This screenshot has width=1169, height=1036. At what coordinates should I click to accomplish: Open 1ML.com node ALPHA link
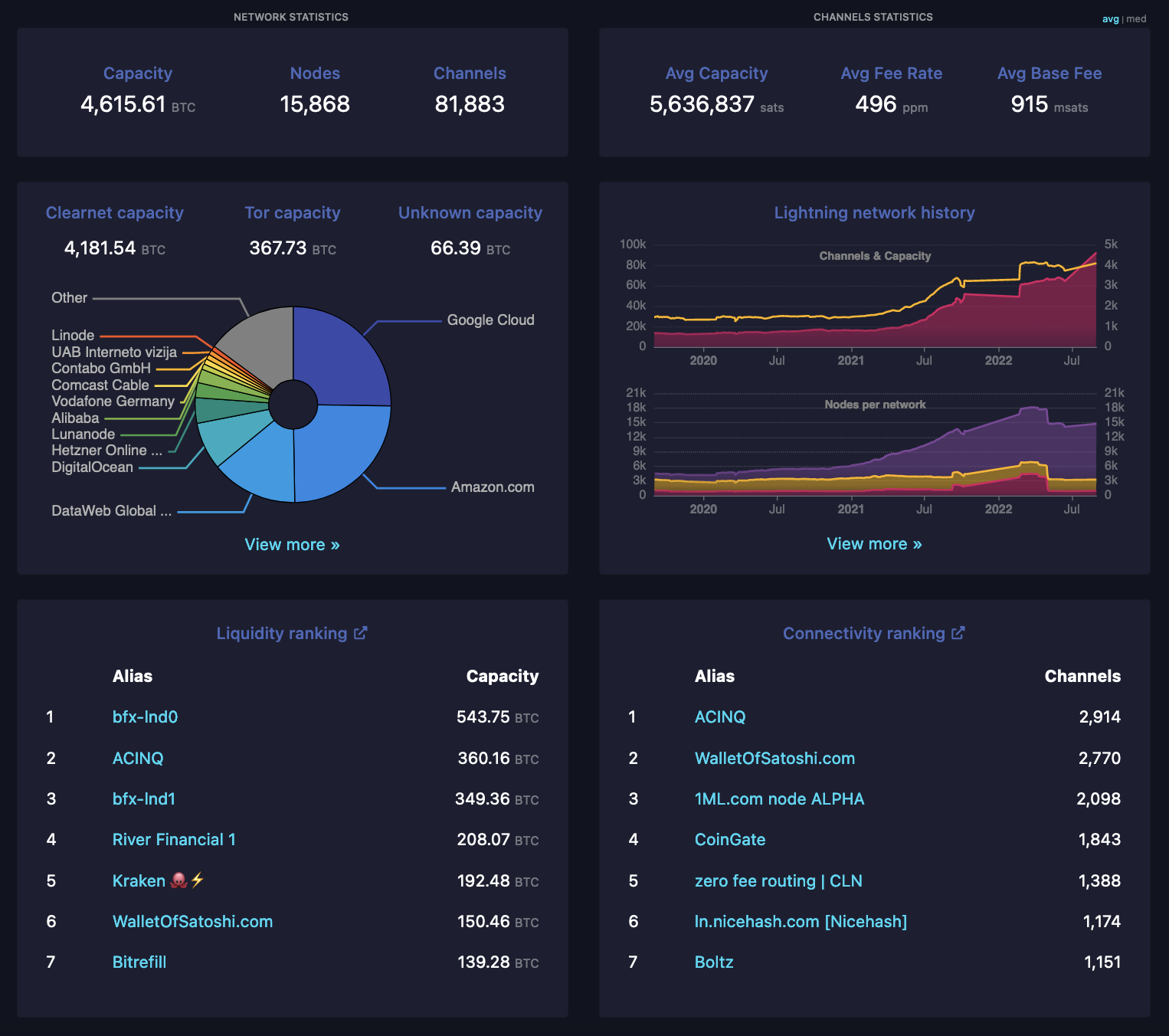[779, 799]
